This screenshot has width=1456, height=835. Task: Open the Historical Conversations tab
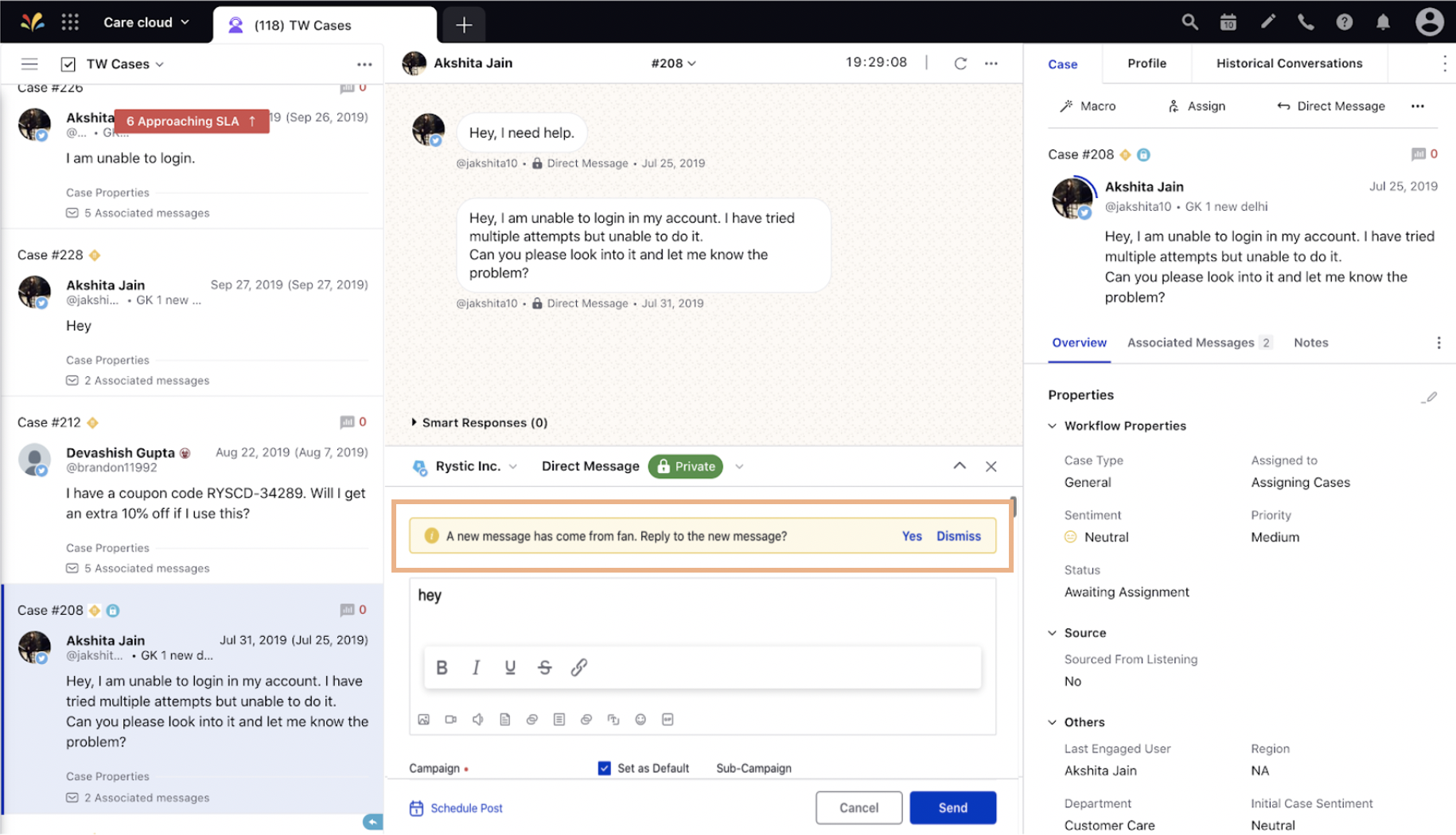point(1289,64)
